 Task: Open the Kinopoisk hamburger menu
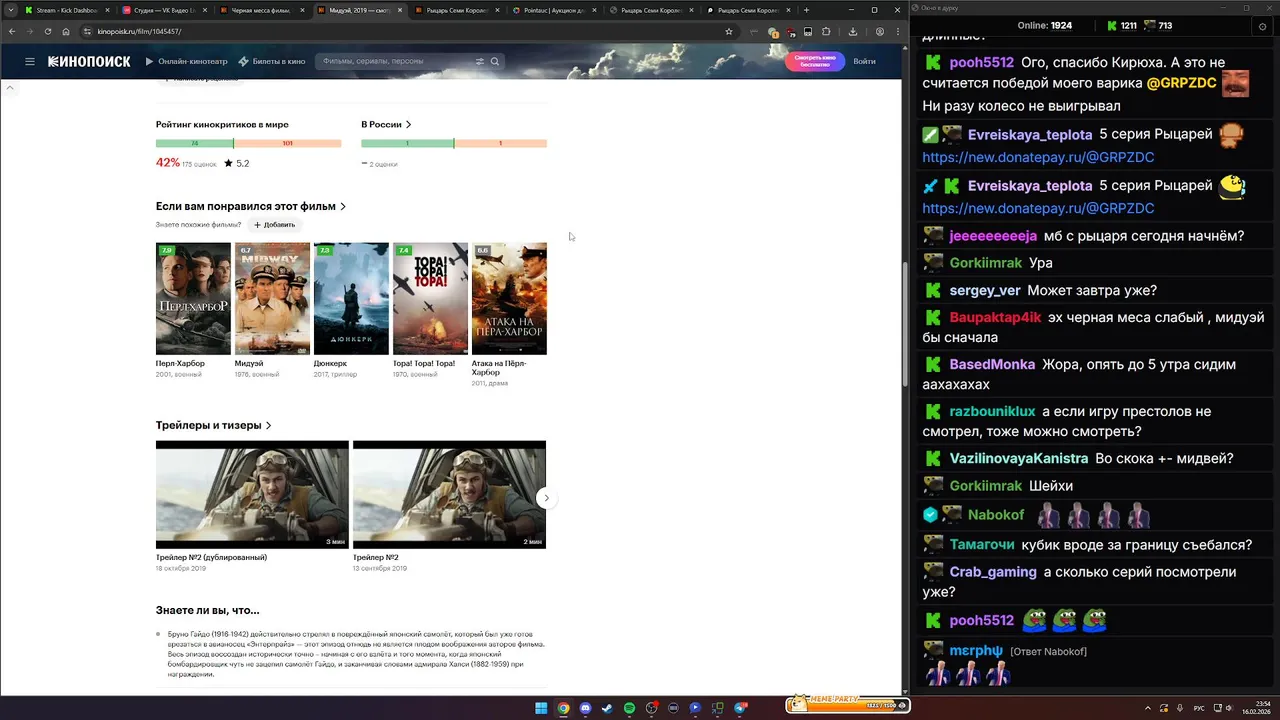(30, 61)
